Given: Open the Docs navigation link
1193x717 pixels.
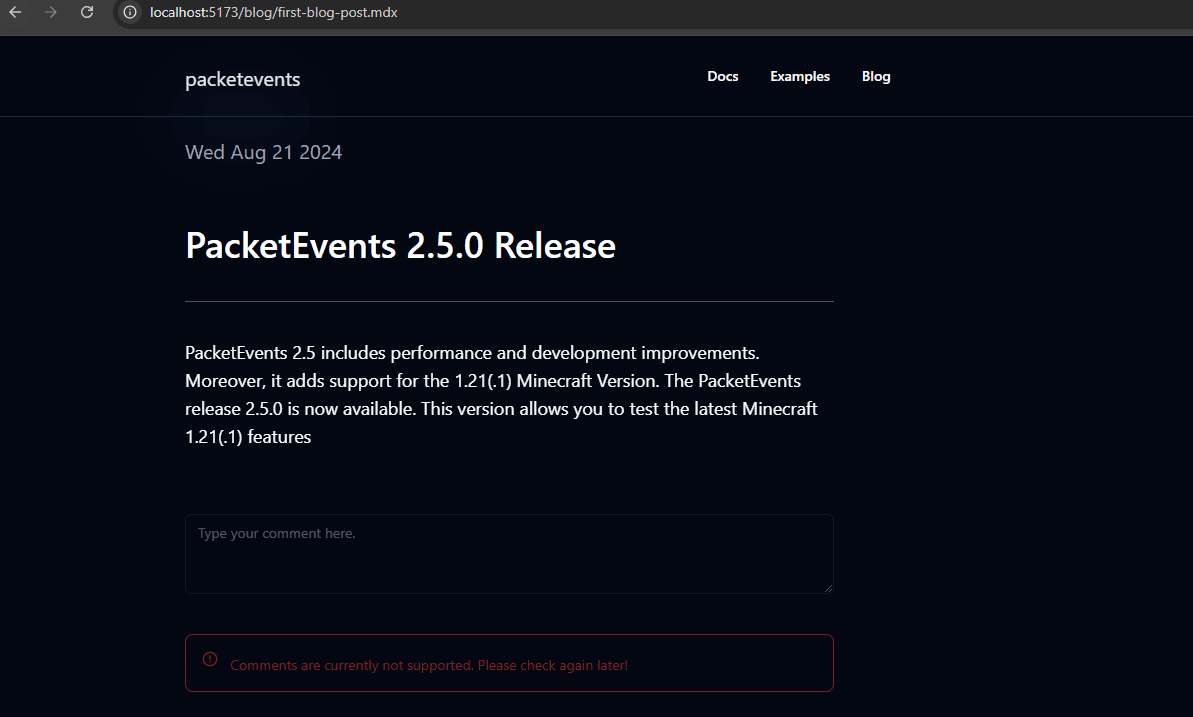Looking at the screenshot, I should point(723,76).
